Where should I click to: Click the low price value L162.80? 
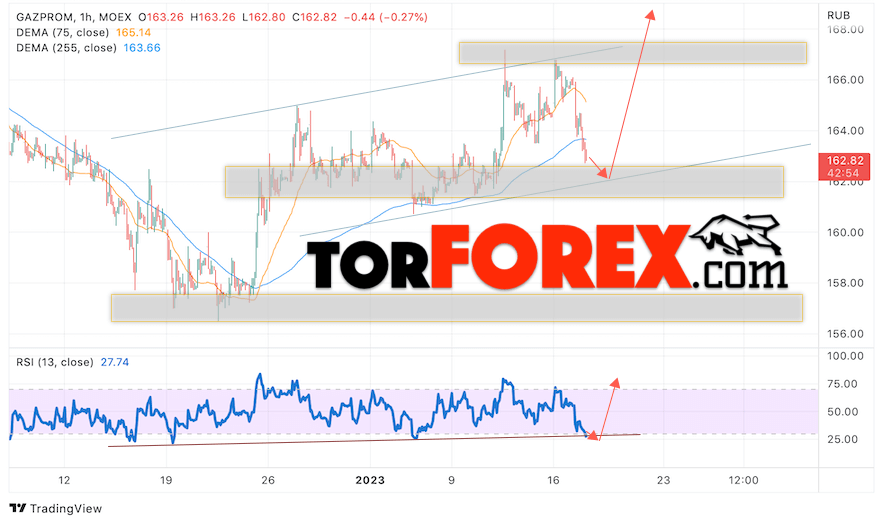point(264,17)
